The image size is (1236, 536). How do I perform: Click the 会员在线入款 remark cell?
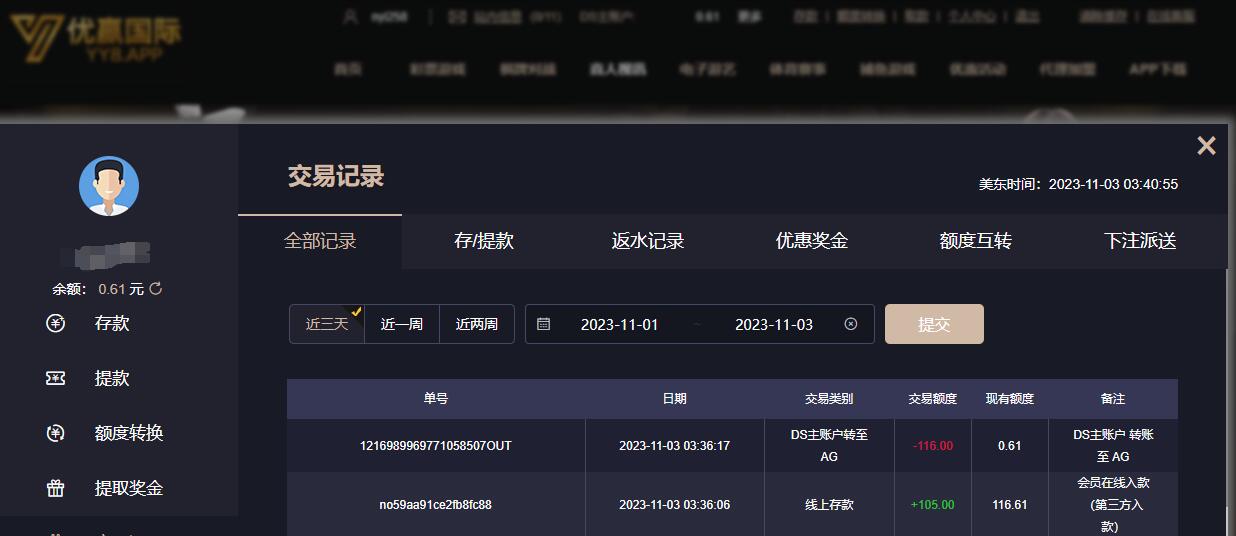[x=1113, y=505]
